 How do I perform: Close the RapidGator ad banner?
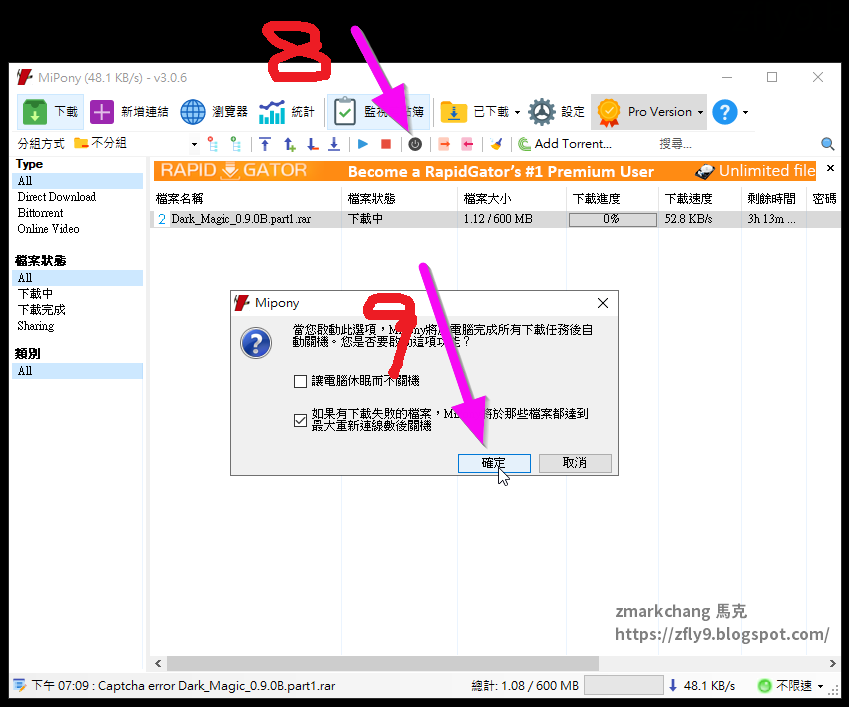point(830,168)
